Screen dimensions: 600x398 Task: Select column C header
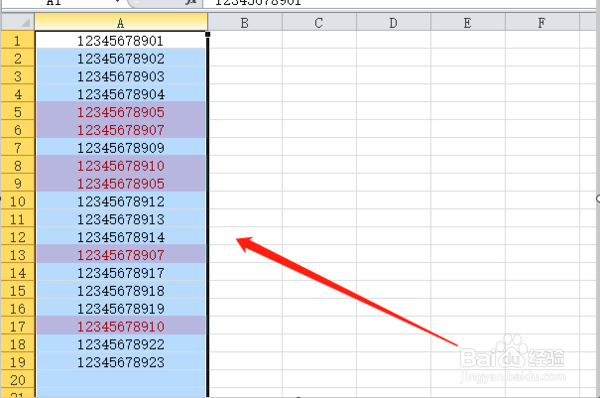(319, 23)
